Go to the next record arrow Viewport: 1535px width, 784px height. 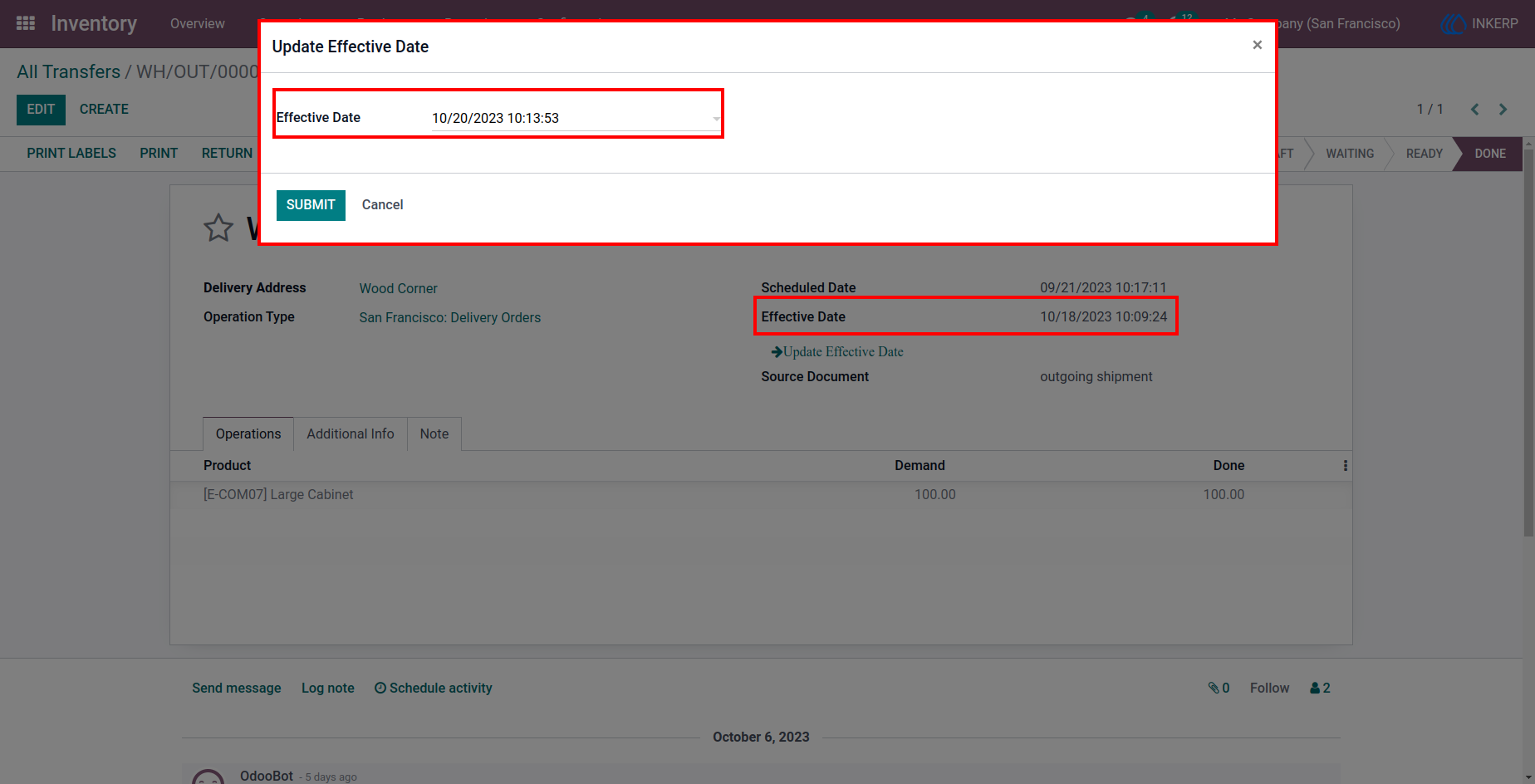coord(1503,110)
